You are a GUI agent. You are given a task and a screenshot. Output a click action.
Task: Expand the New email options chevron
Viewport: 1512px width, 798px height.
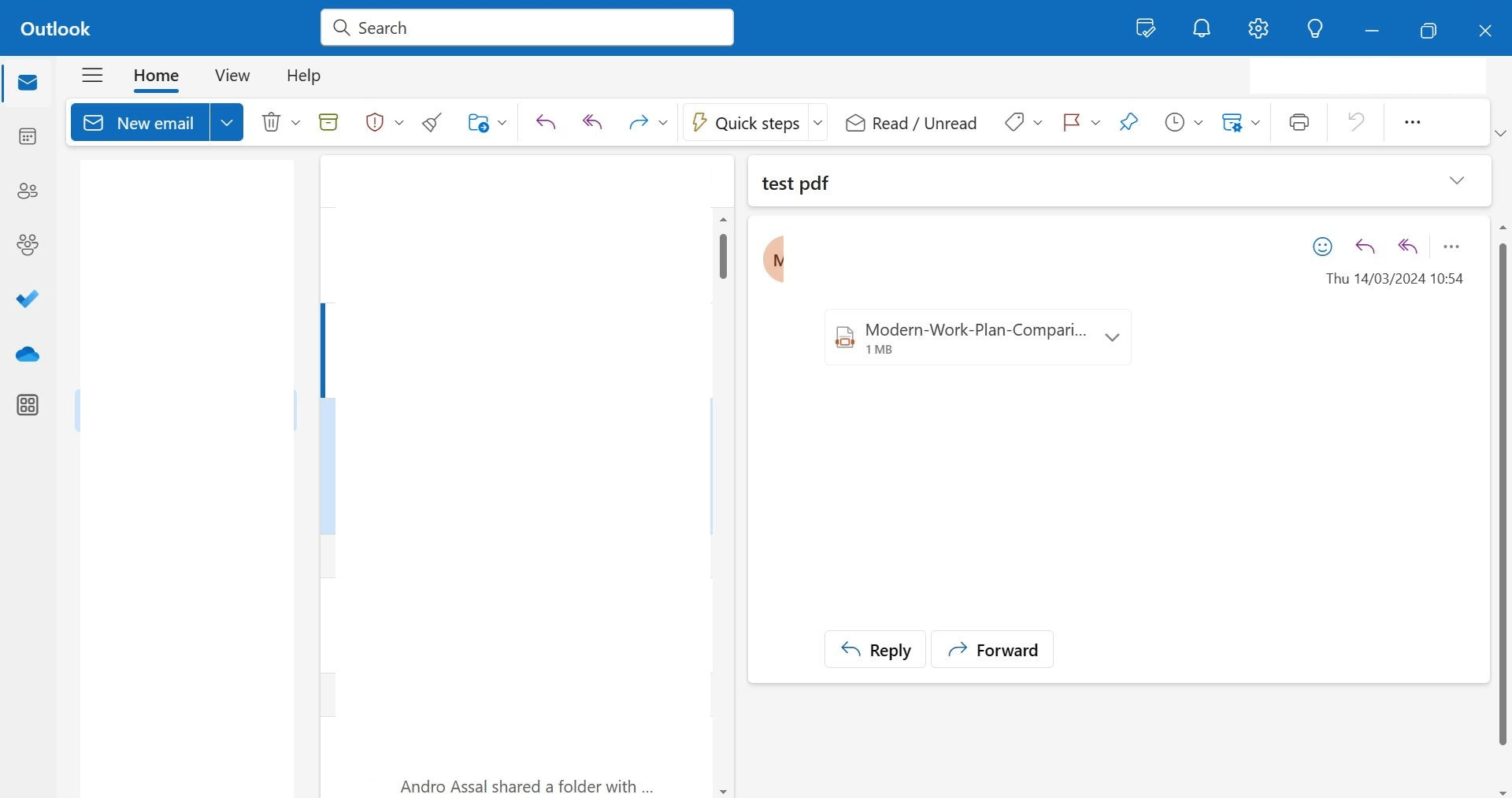click(227, 122)
